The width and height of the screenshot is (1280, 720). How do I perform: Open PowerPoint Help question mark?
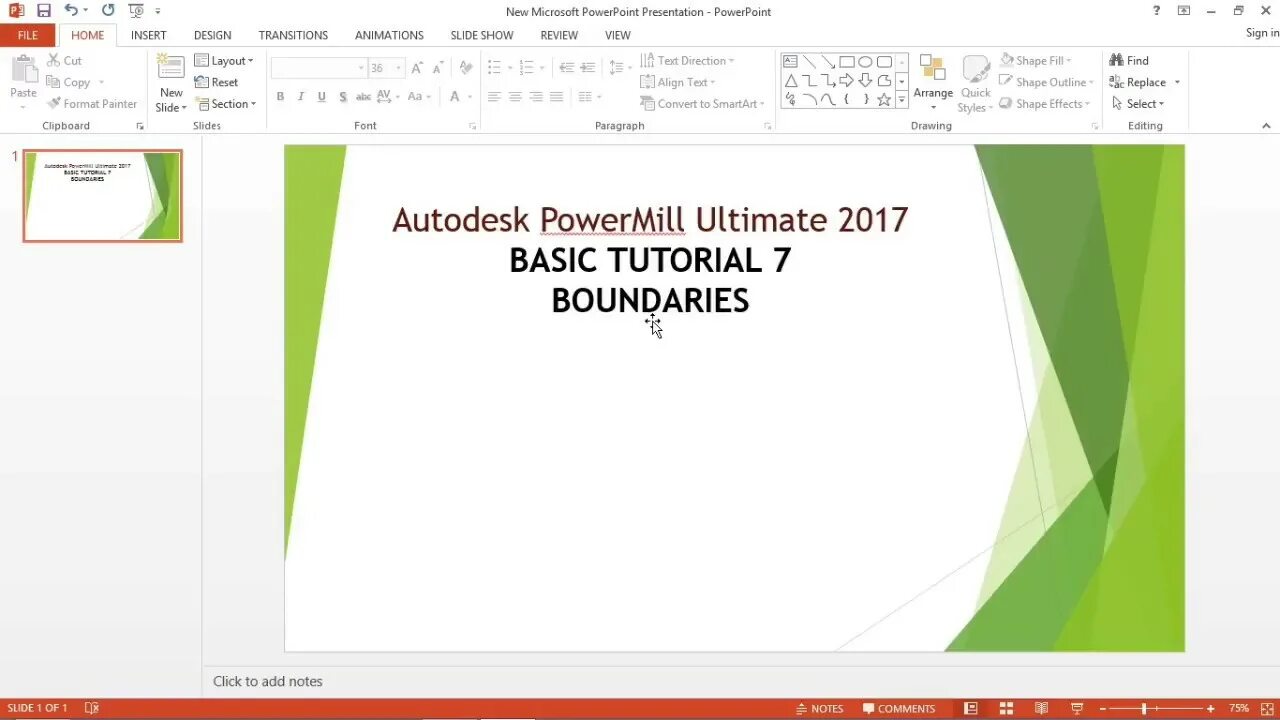[x=1157, y=11]
